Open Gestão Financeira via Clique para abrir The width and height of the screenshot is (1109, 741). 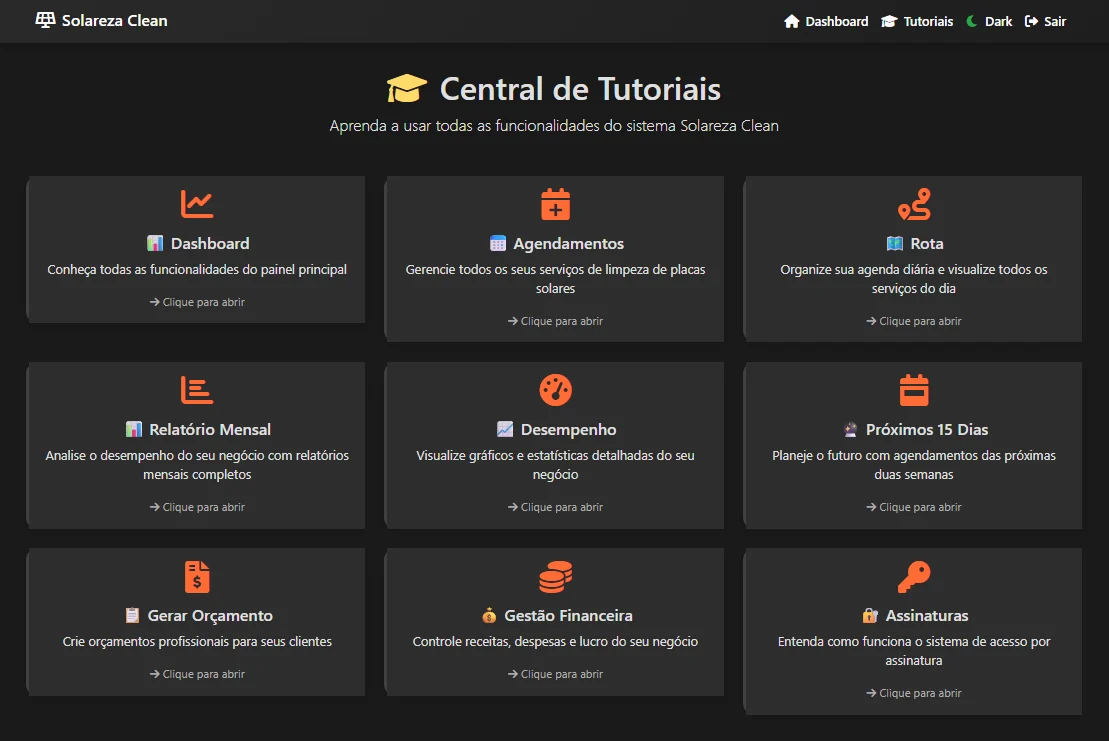555,674
